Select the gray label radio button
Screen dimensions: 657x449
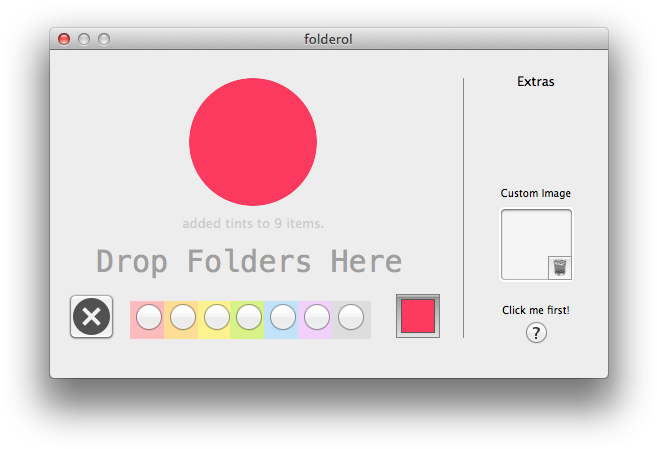pos(351,318)
